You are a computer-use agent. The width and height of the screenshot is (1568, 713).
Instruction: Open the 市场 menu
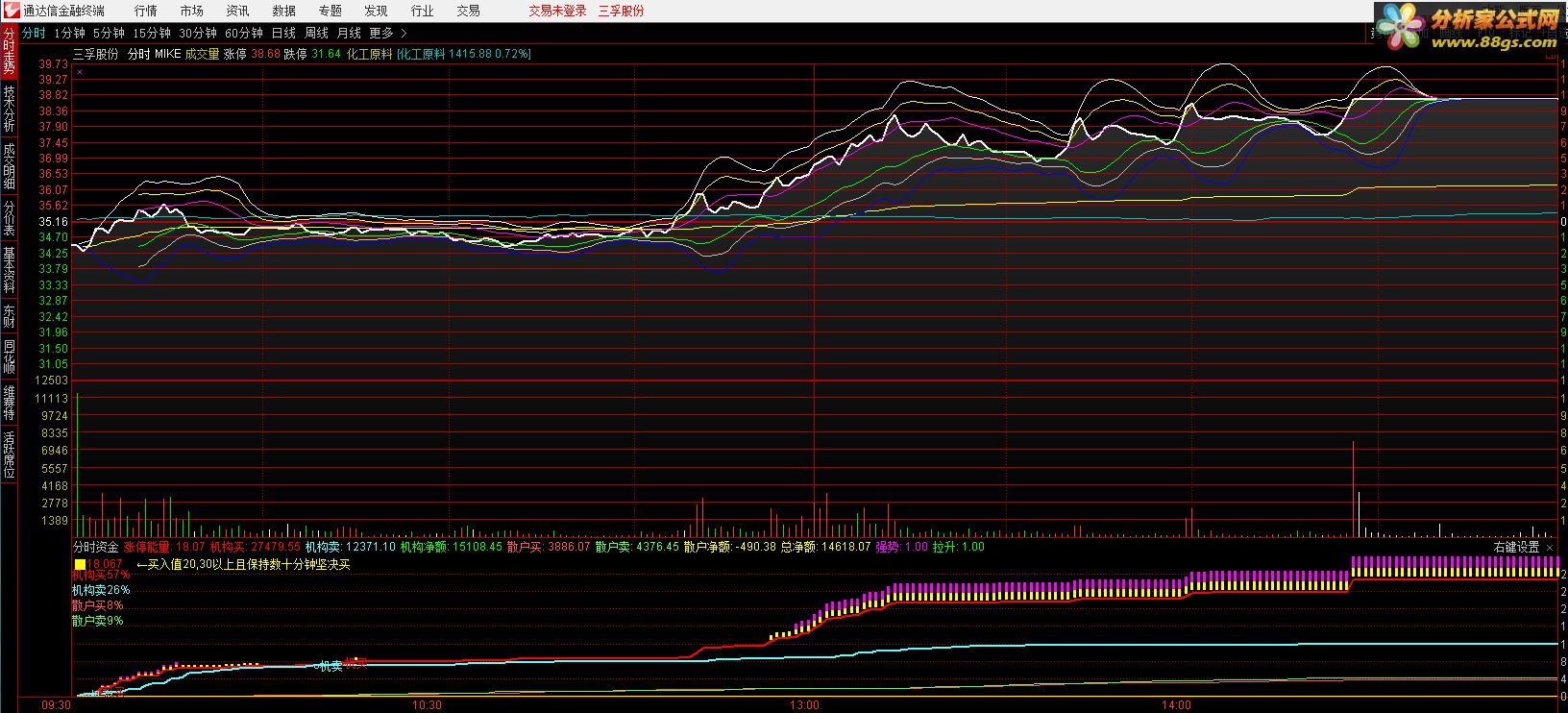[191, 11]
